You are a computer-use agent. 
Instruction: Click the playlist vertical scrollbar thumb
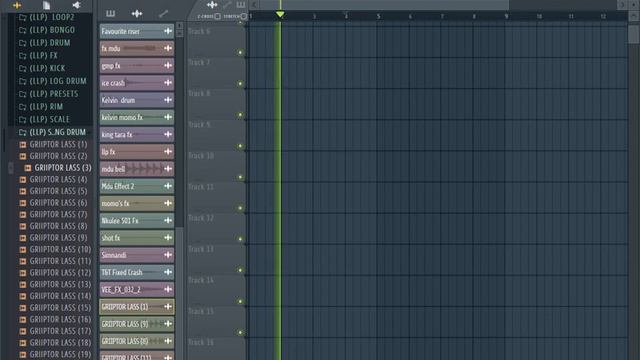click(x=633, y=33)
